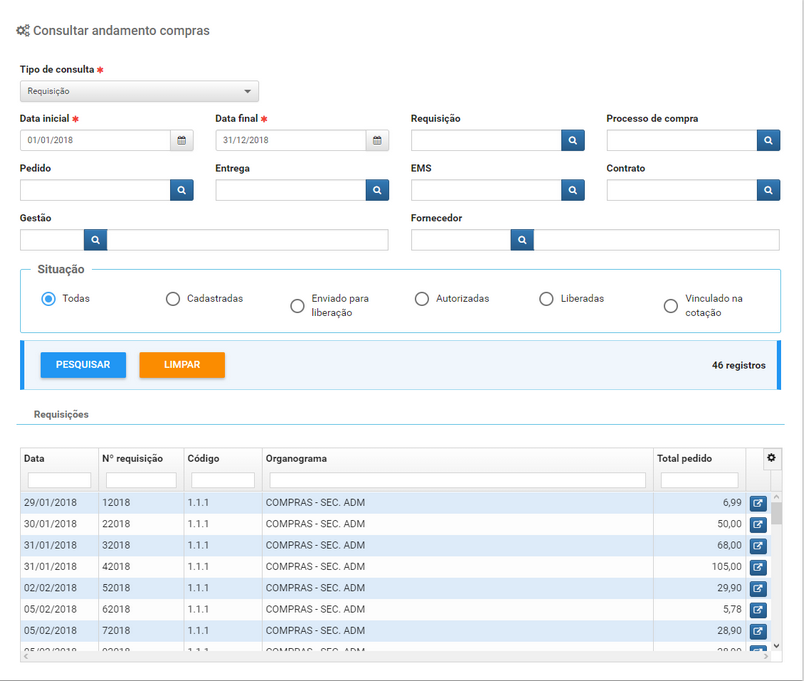Open table column settings gear

[771, 457]
